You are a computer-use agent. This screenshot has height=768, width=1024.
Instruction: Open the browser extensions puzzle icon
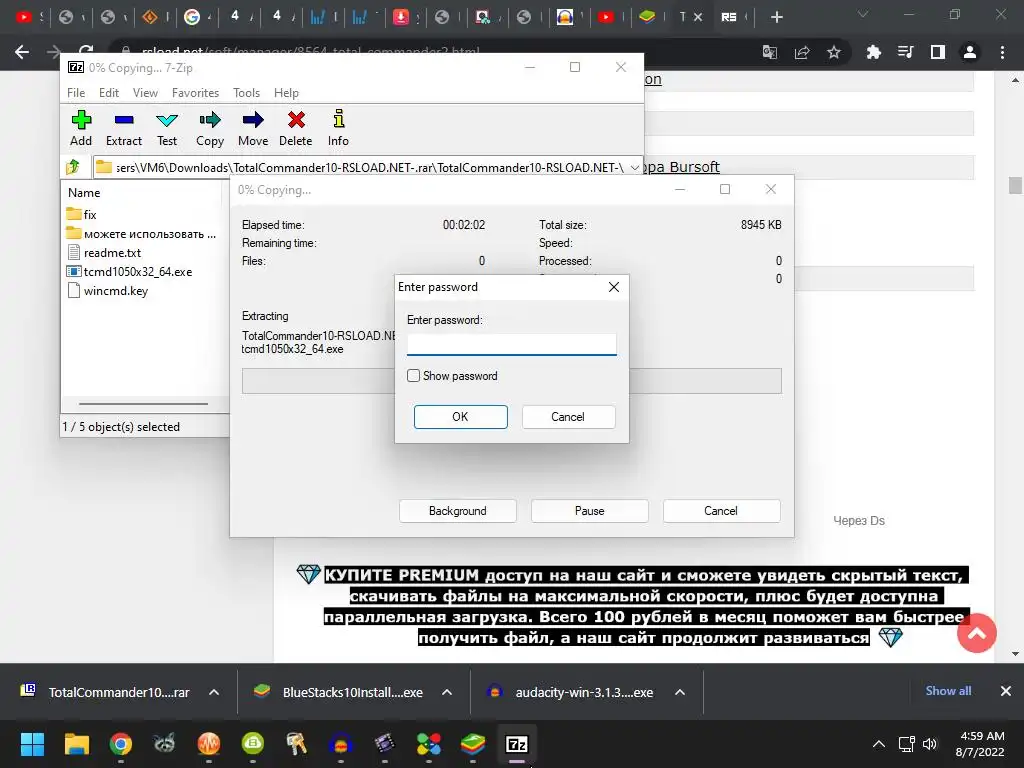click(x=873, y=52)
